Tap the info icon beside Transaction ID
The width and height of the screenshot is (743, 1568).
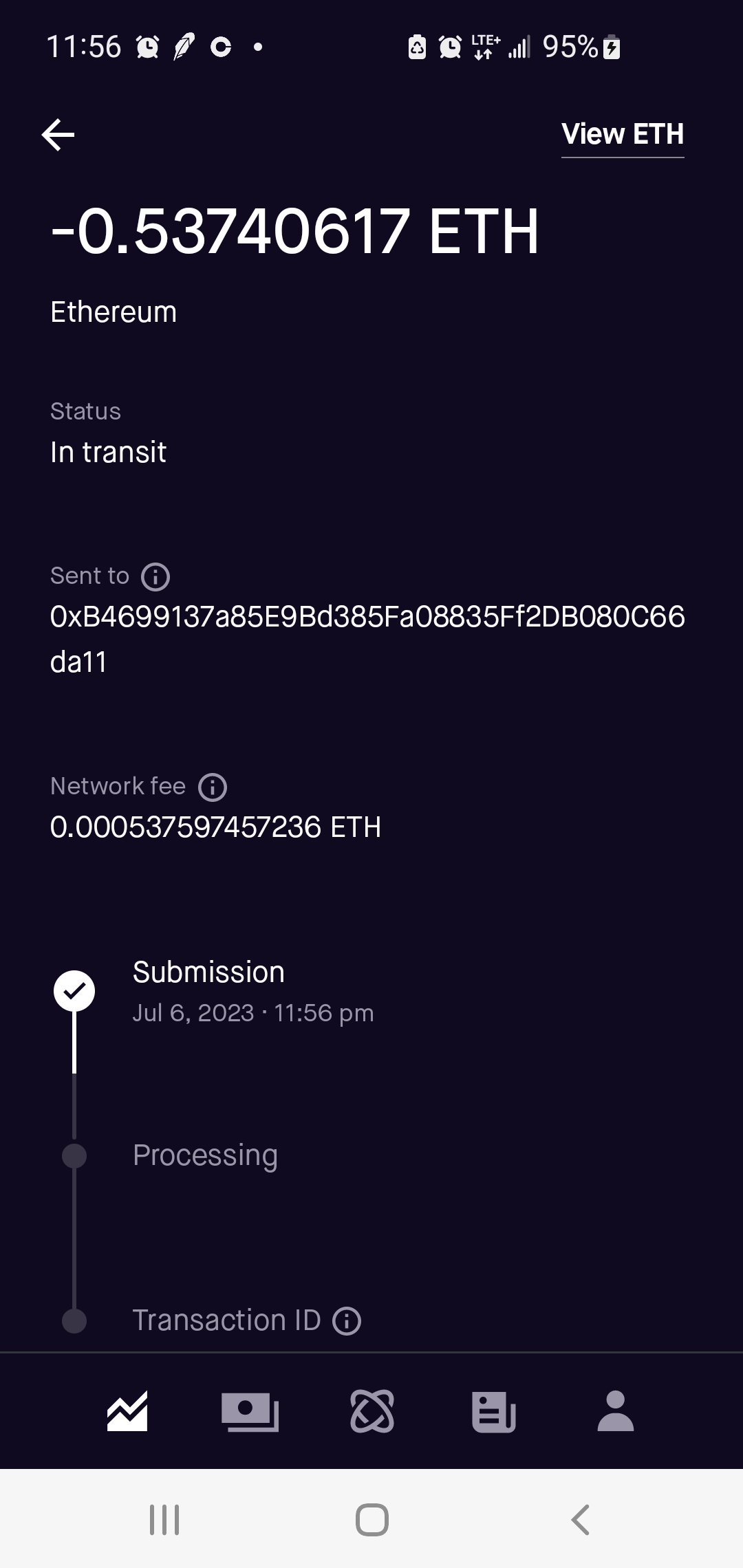(x=347, y=1321)
